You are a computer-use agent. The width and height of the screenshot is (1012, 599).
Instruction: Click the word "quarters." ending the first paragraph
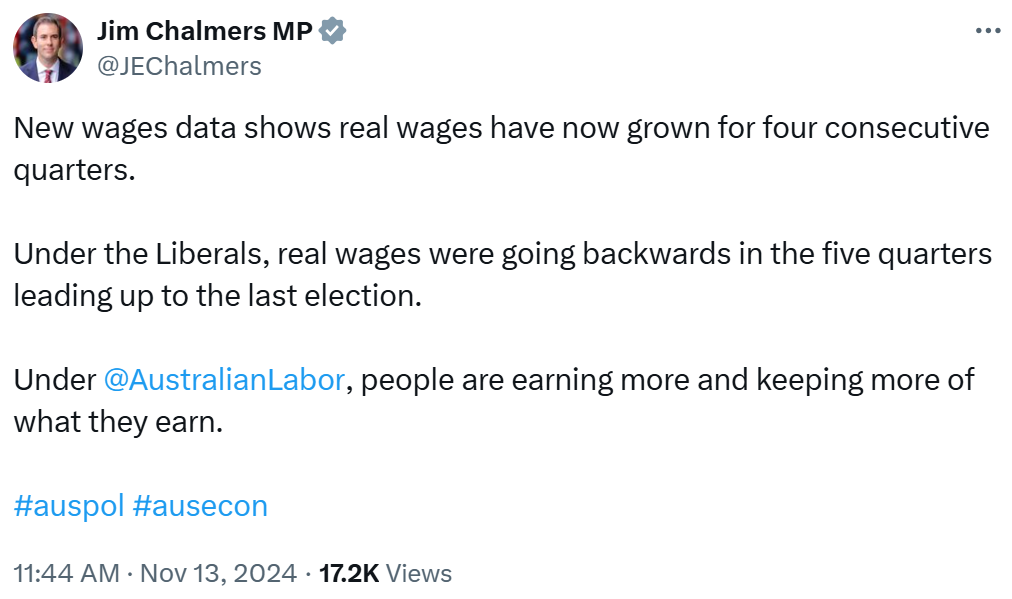pyautogui.click(x=73, y=171)
